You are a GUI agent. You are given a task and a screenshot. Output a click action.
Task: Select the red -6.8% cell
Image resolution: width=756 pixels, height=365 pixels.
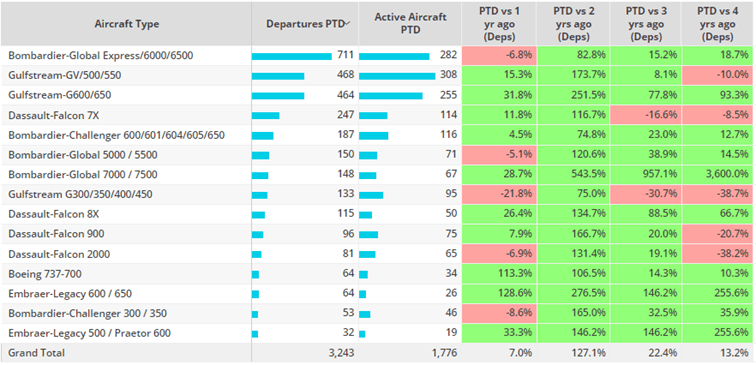coord(499,55)
